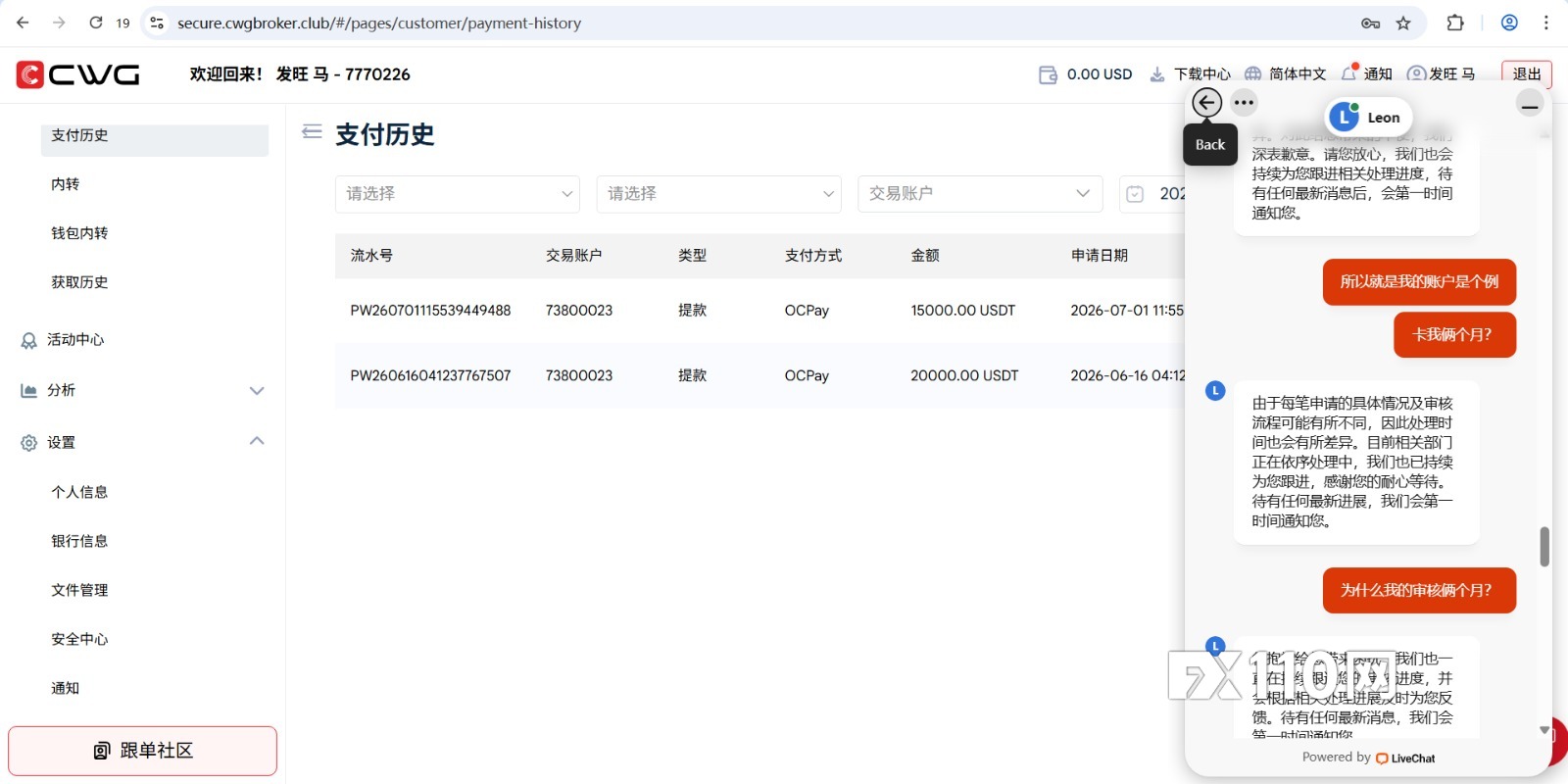The width and height of the screenshot is (1568, 784).
Task: Click the browser forward arrow
Action: [x=59, y=23]
